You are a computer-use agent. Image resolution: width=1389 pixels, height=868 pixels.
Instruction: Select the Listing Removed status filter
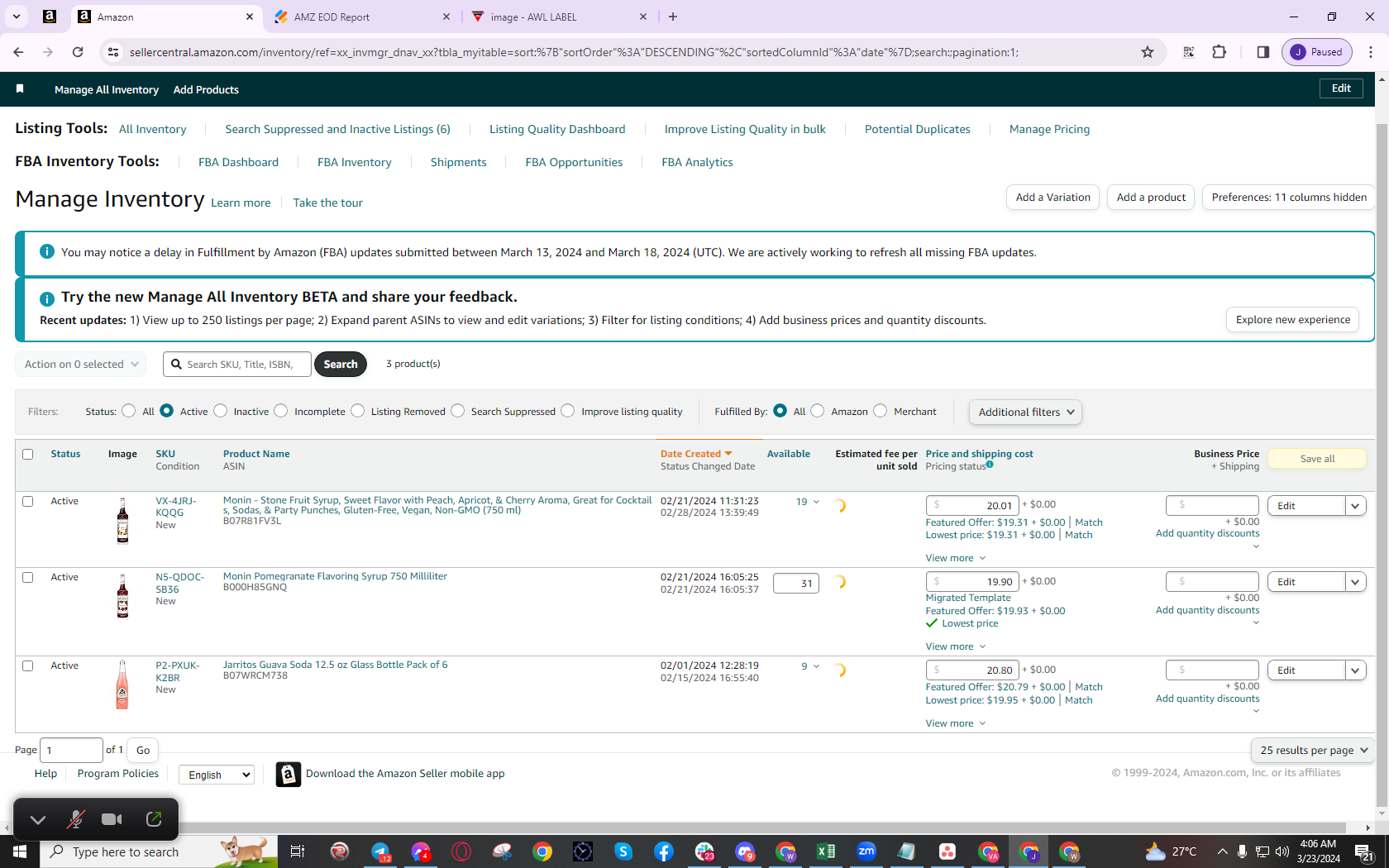[x=358, y=411]
